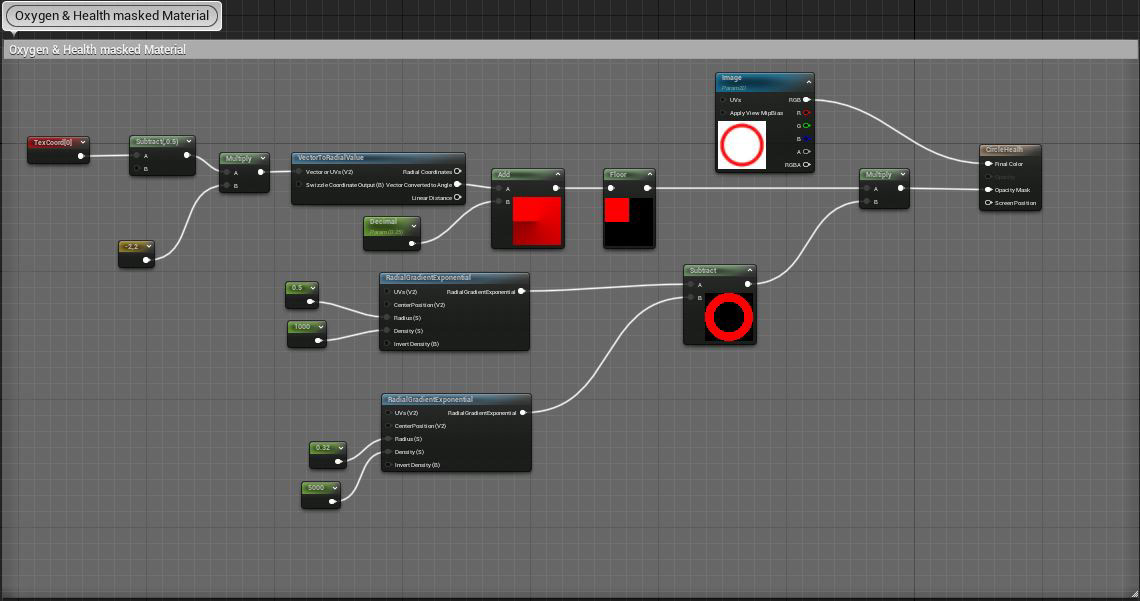
Task: Click the red preview on the Add node
Action: [x=537, y=221]
